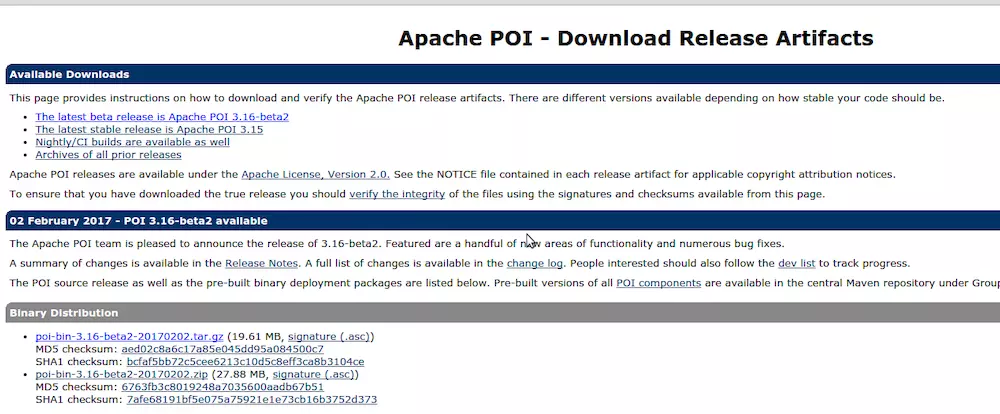Open the POI components link
Image resolution: width=1000 pixels, height=414 pixels.
point(659,283)
